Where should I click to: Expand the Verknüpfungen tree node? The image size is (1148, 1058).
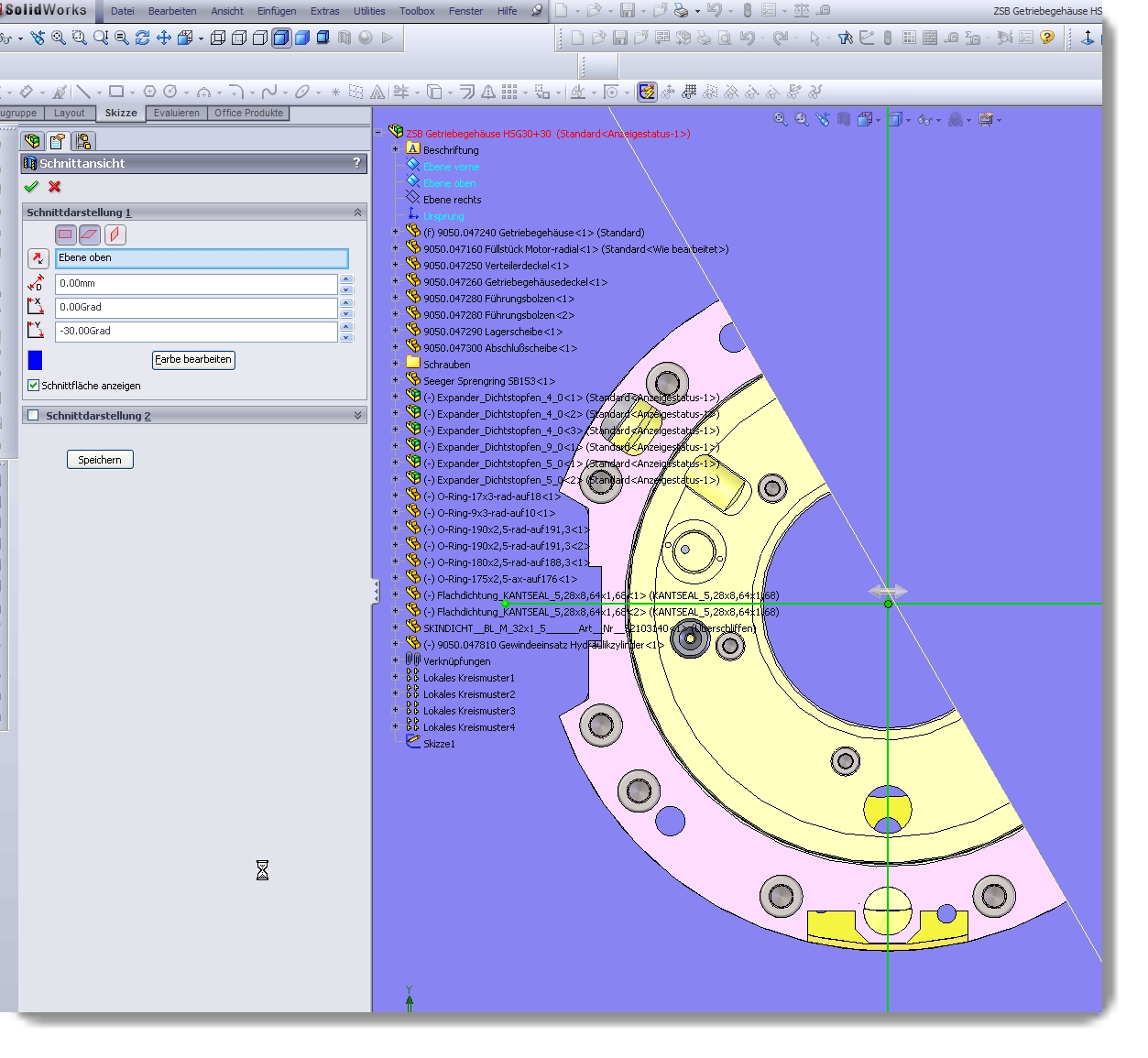pyautogui.click(x=396, y=661)
